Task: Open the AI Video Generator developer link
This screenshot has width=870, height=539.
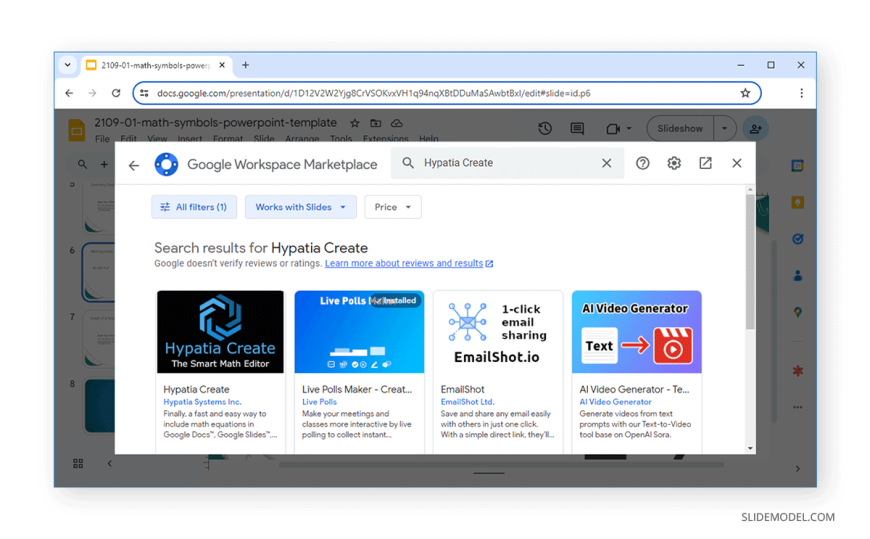Action: (x=615, y=402)
